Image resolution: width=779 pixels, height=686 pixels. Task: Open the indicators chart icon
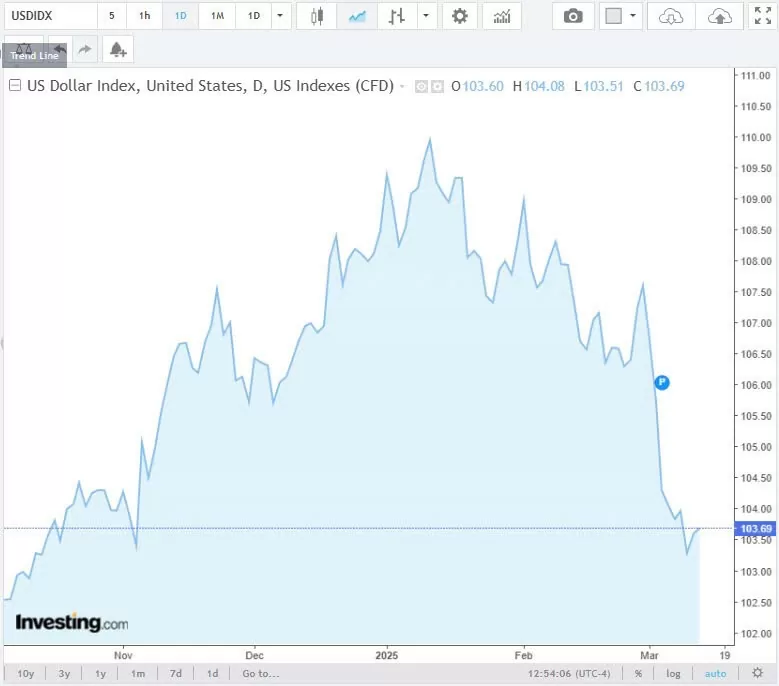tap(501, 16)
